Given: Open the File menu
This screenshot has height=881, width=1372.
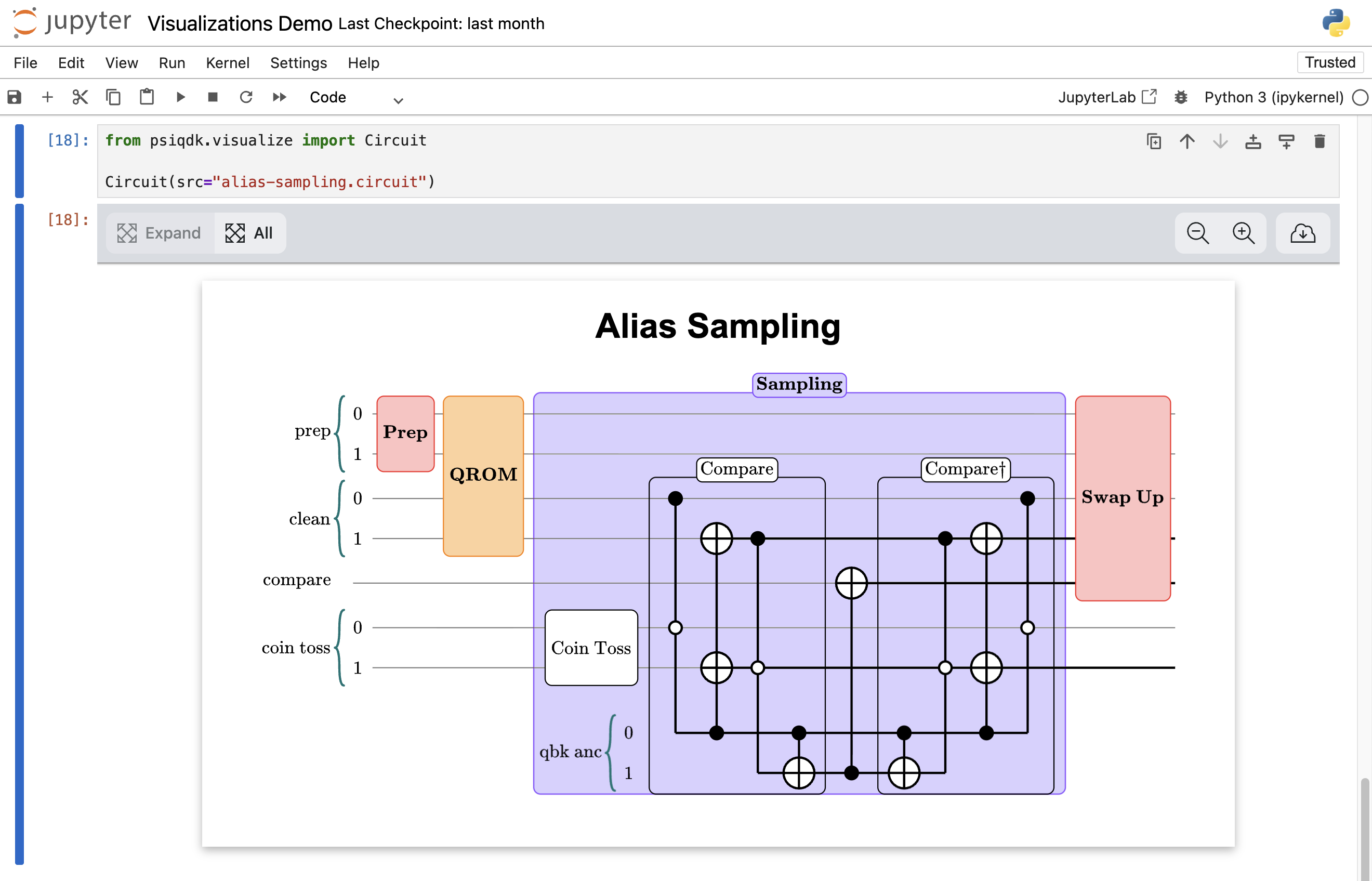Looking at the screenshot, I should [26, 63].
